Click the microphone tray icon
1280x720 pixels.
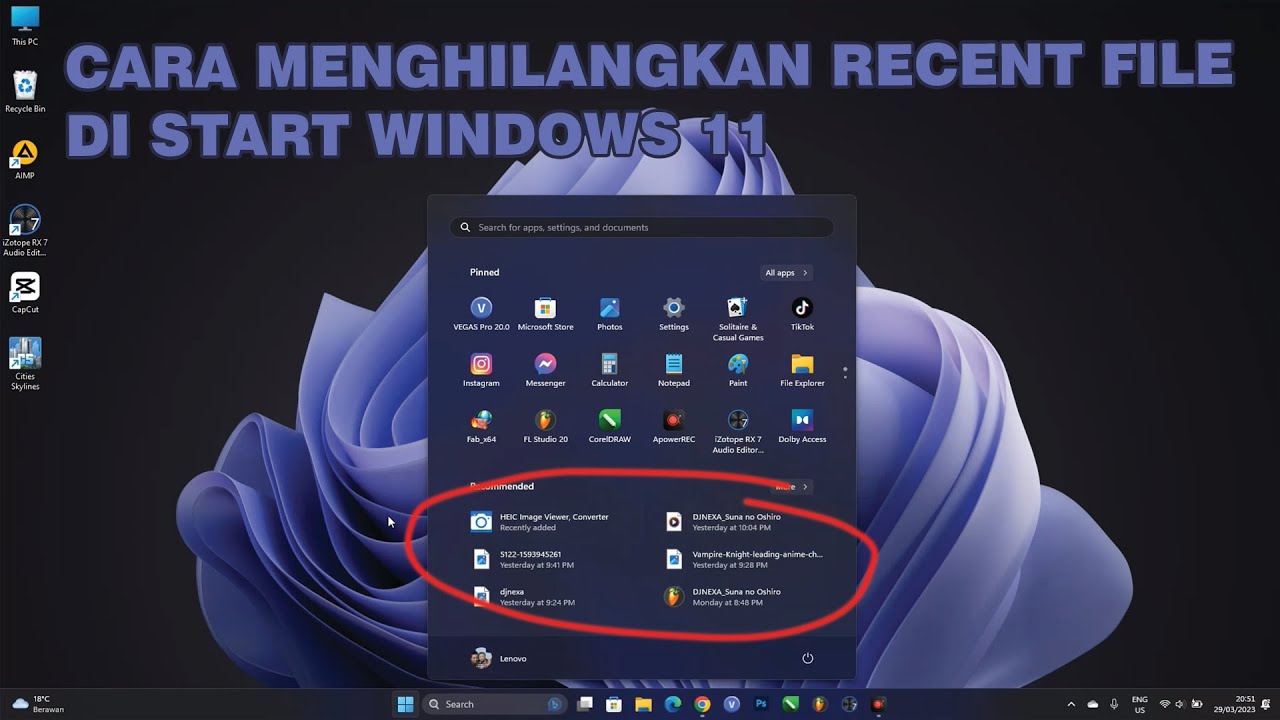coord(1114,704)
